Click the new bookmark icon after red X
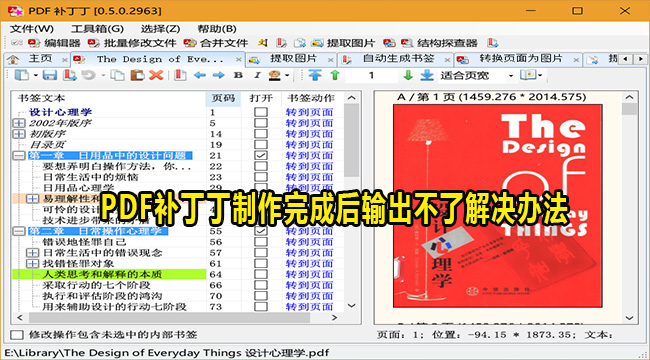 [180, 75]
